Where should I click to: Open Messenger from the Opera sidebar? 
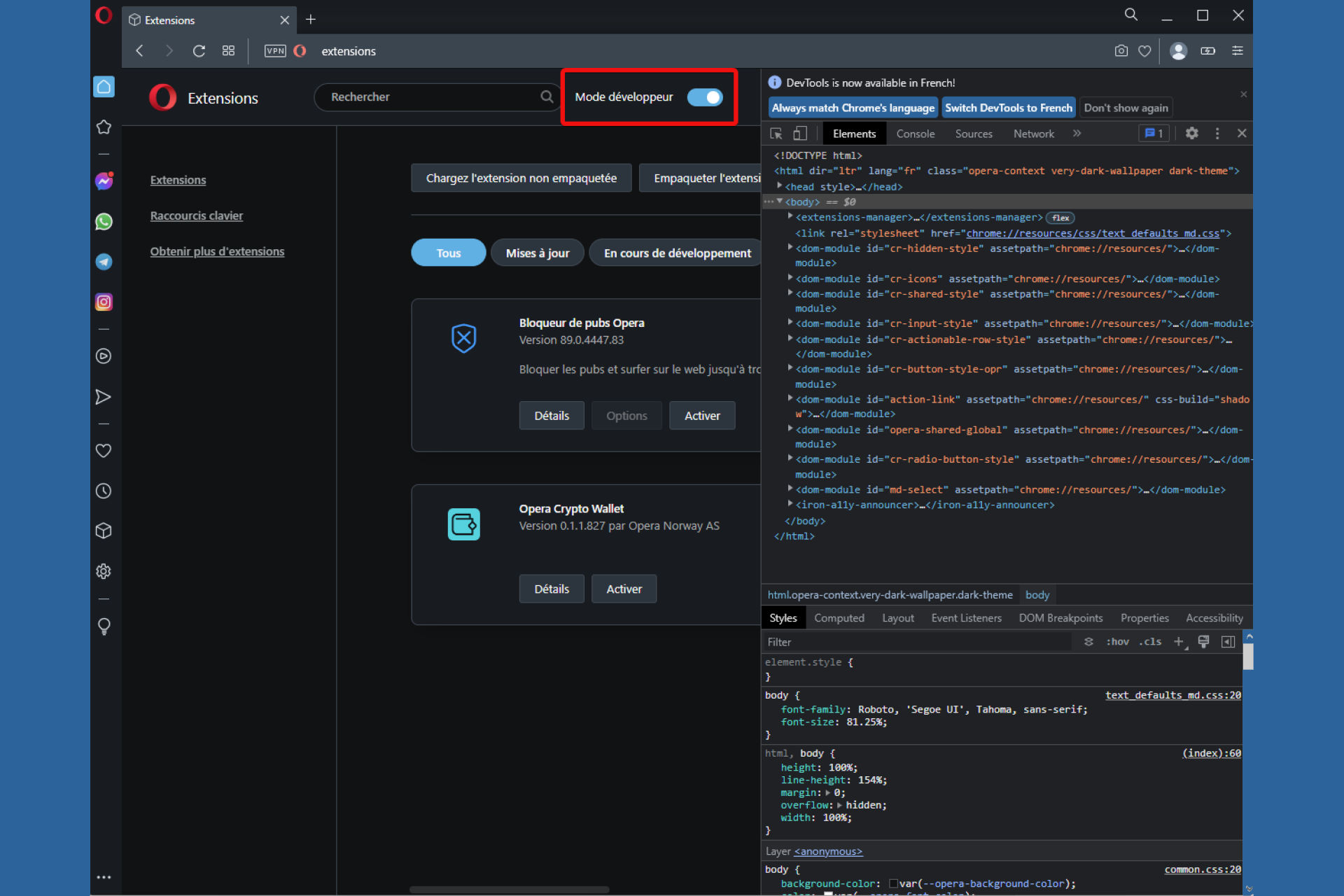click(104, 181)
